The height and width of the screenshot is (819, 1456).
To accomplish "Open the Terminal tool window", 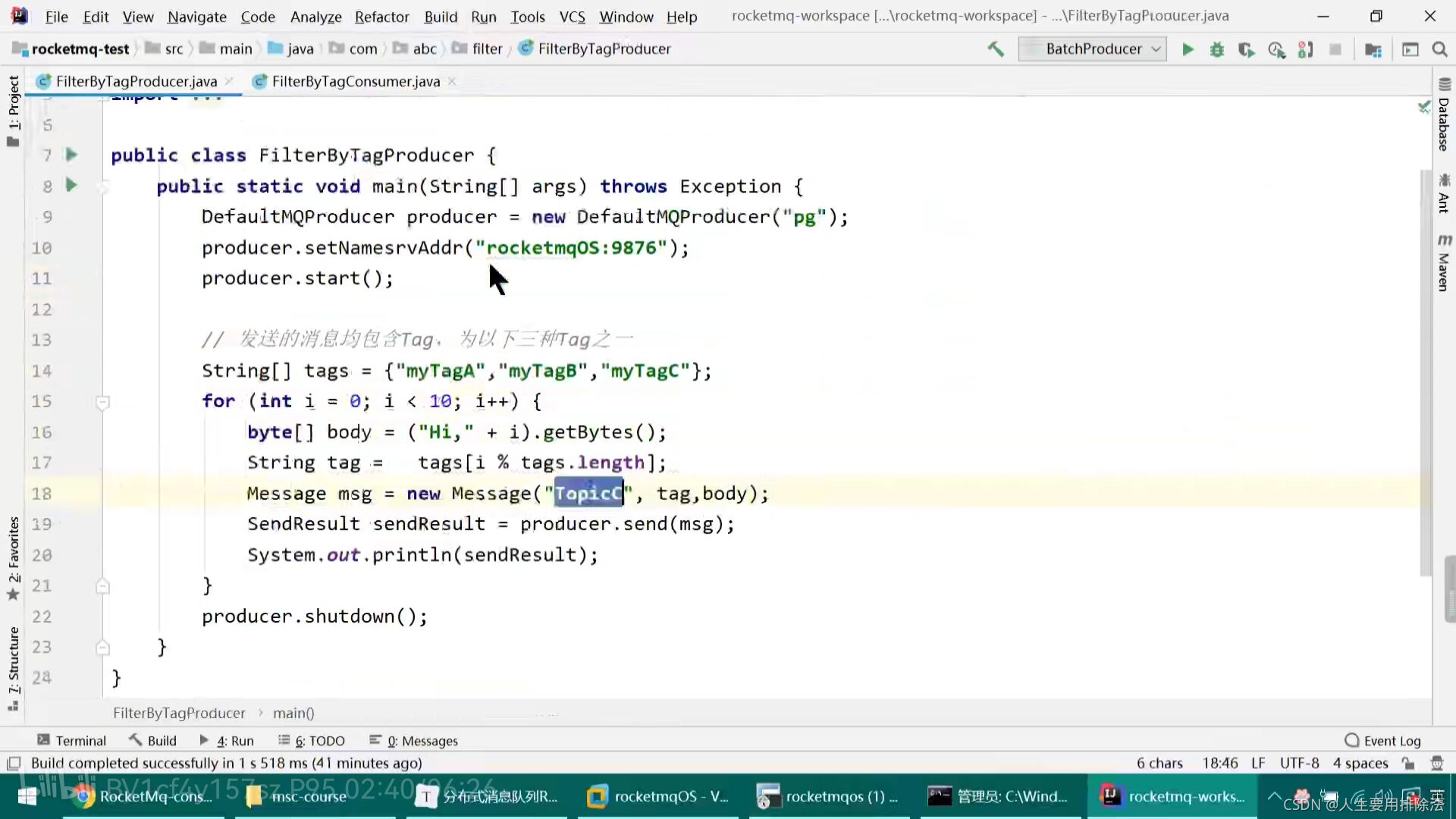I will pyautogui.click(x=72, y=741).
